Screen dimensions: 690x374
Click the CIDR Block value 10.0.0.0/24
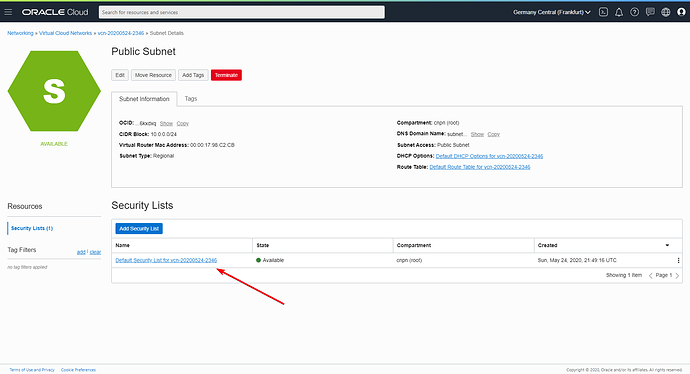[164, 134]
